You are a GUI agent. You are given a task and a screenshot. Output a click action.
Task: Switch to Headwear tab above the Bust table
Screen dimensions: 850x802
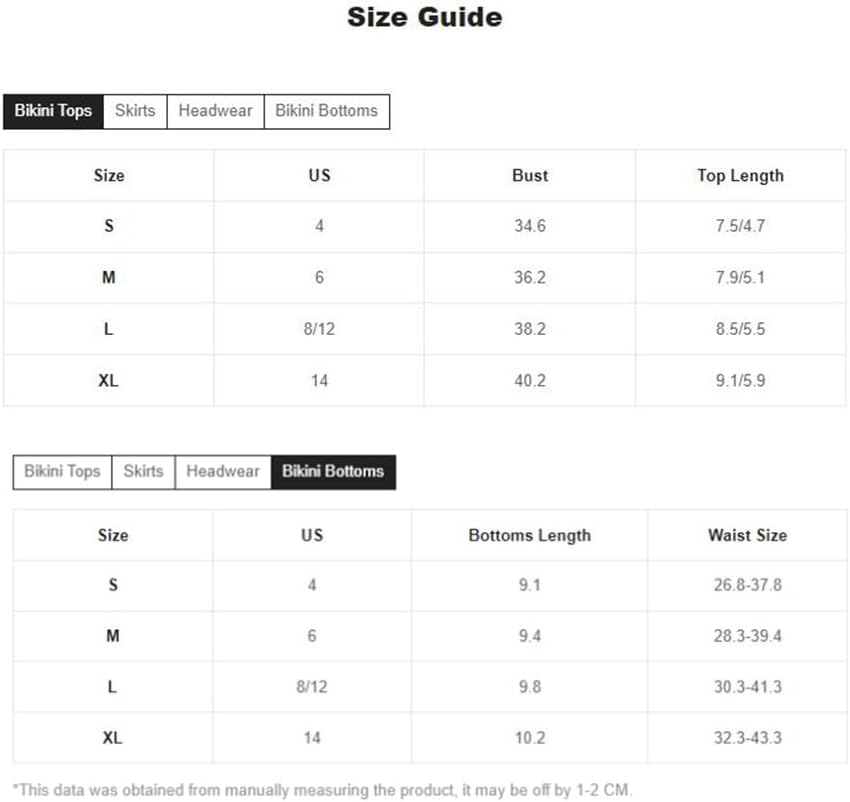pos(215,111)
